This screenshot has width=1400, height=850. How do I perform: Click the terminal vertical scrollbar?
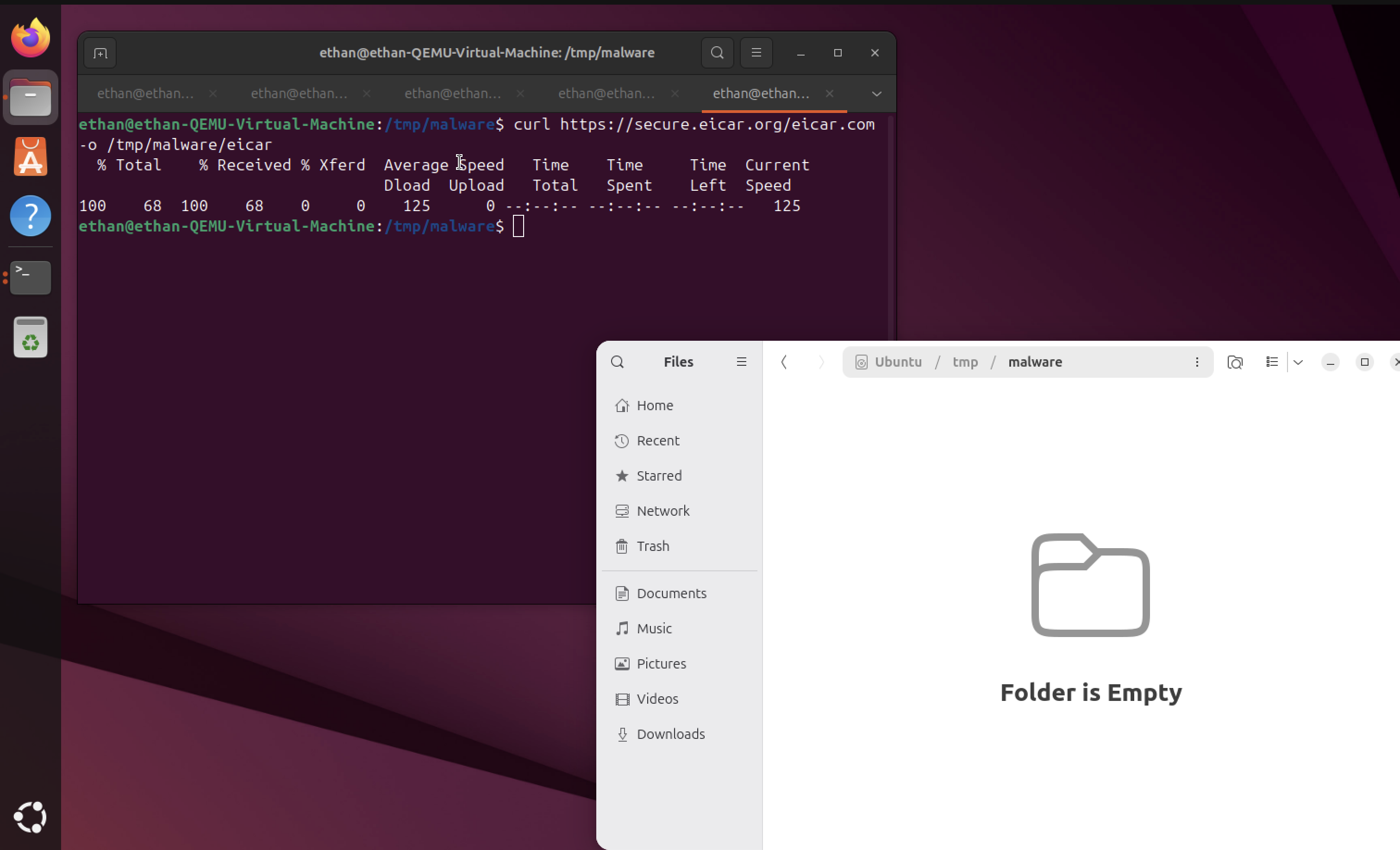tap(890, 227)
